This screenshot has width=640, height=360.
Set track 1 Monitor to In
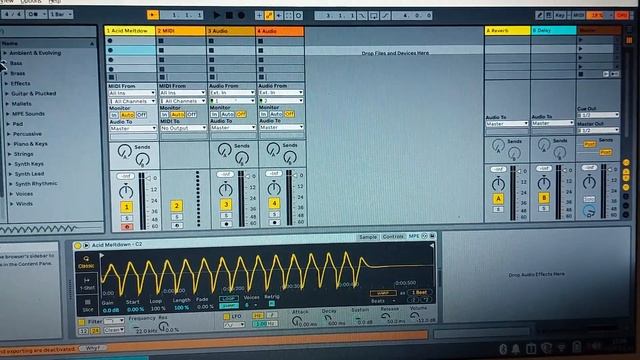click(x=114, y=115)
